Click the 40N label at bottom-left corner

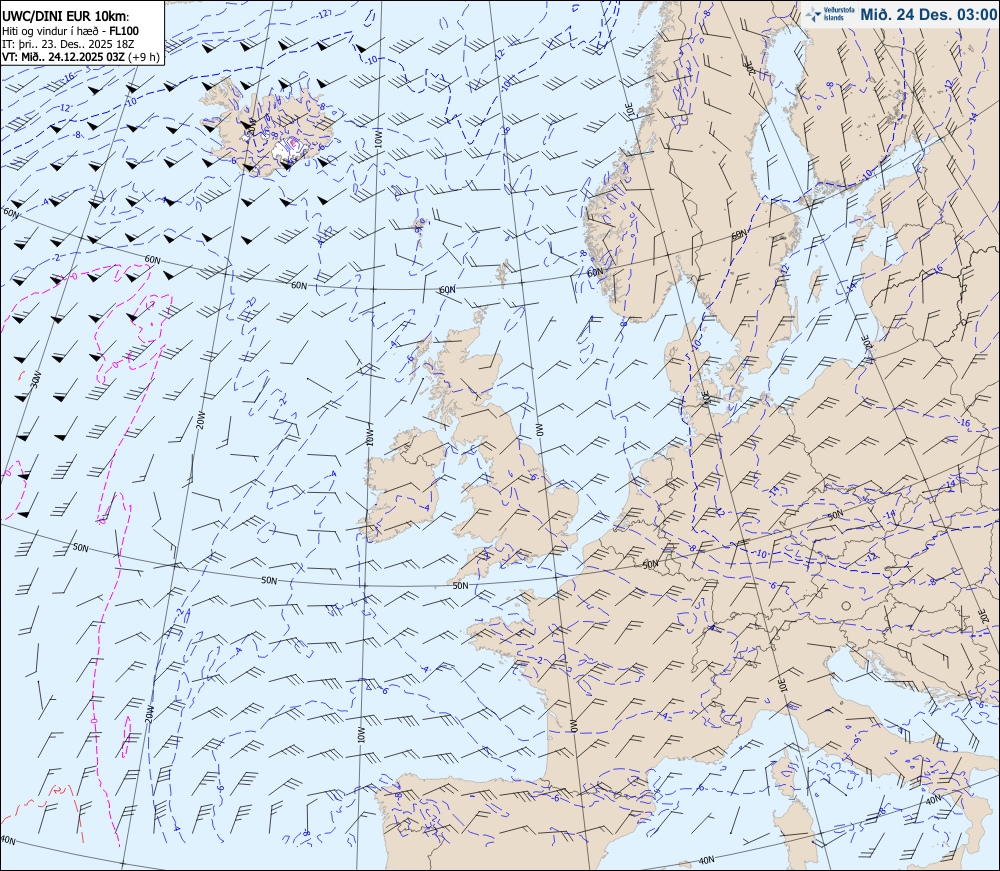coord(7,839)
